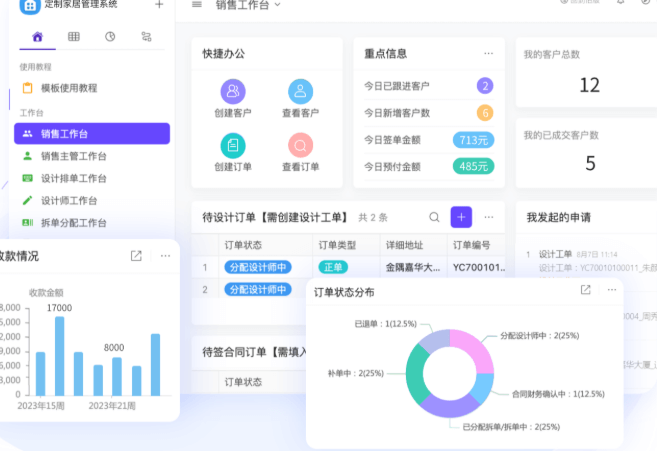Click the 正单 order type tag
Screen dimensions: 657x451
(333, 267)
